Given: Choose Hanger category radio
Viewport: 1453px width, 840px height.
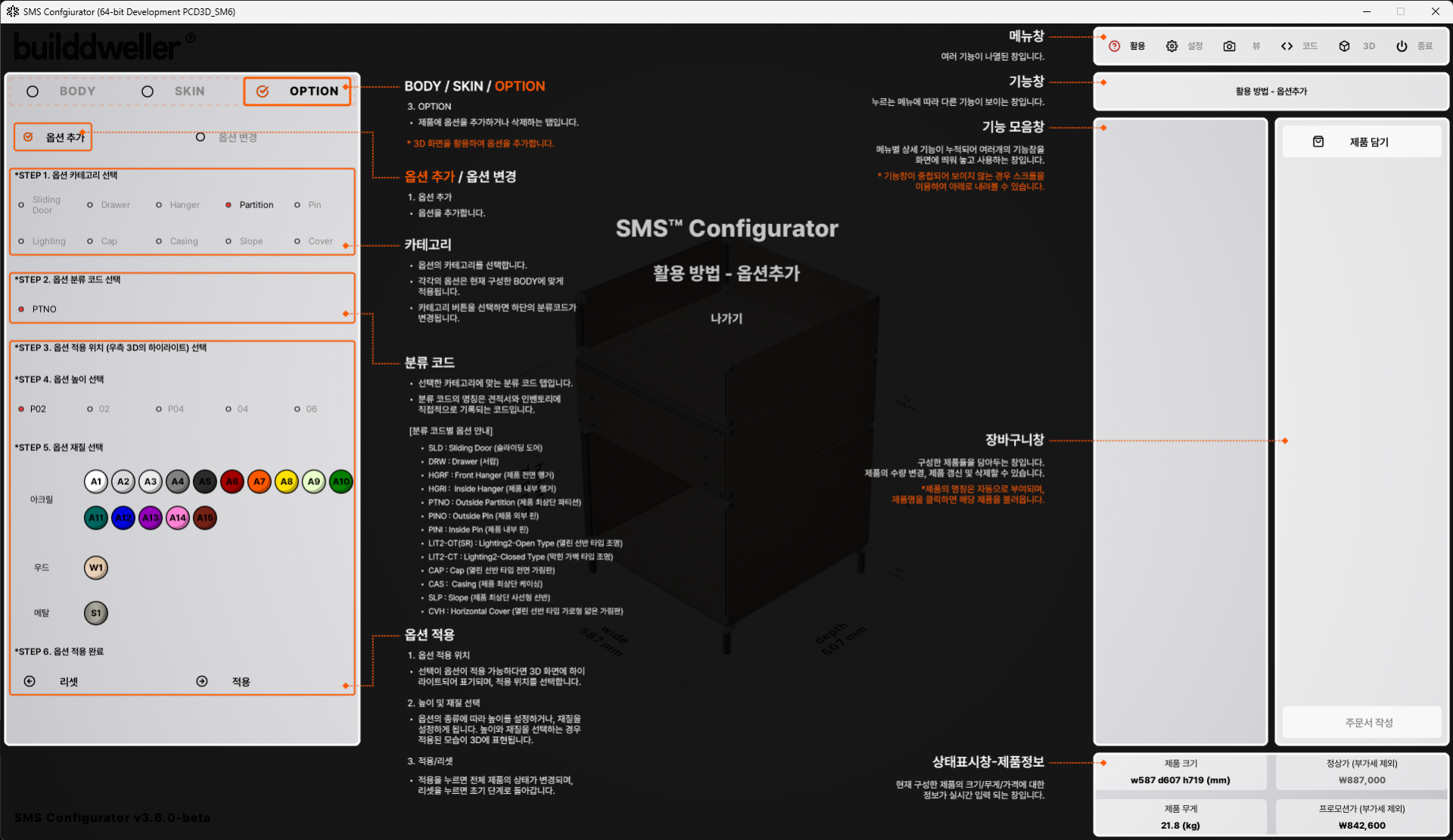Looking at the screenshot, I should (x=159, y=205).
